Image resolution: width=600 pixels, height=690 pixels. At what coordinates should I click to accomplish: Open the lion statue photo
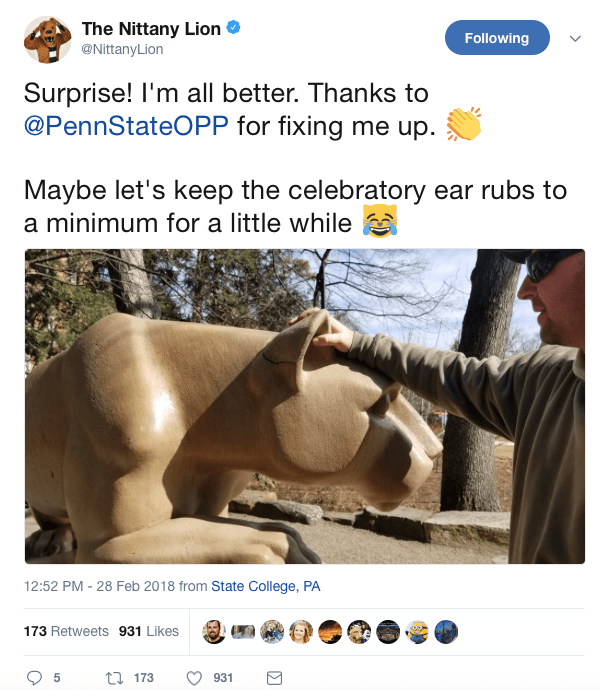pos(305,406)
